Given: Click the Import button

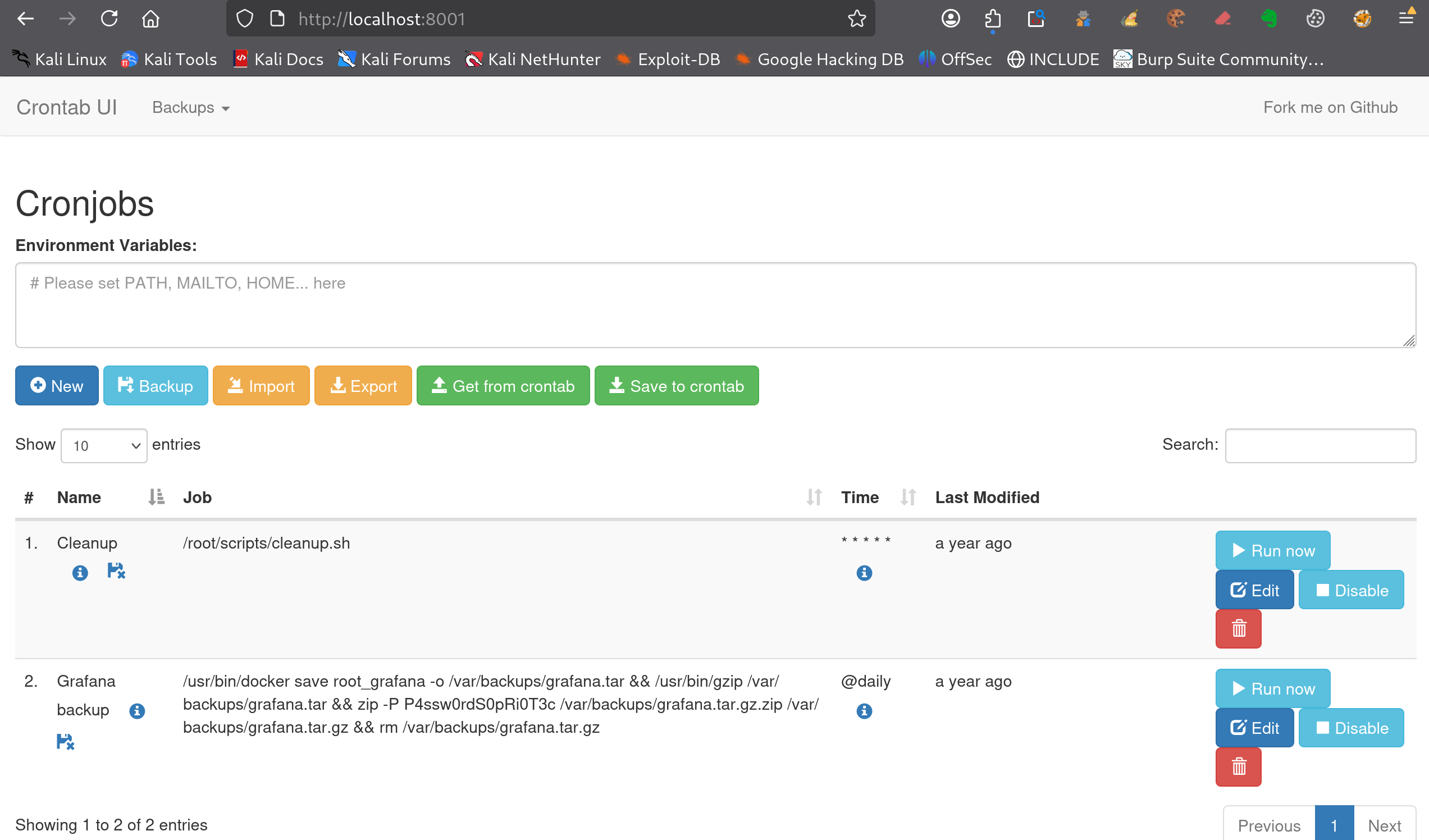Looking at the screenshot, I should coord(261,386).
